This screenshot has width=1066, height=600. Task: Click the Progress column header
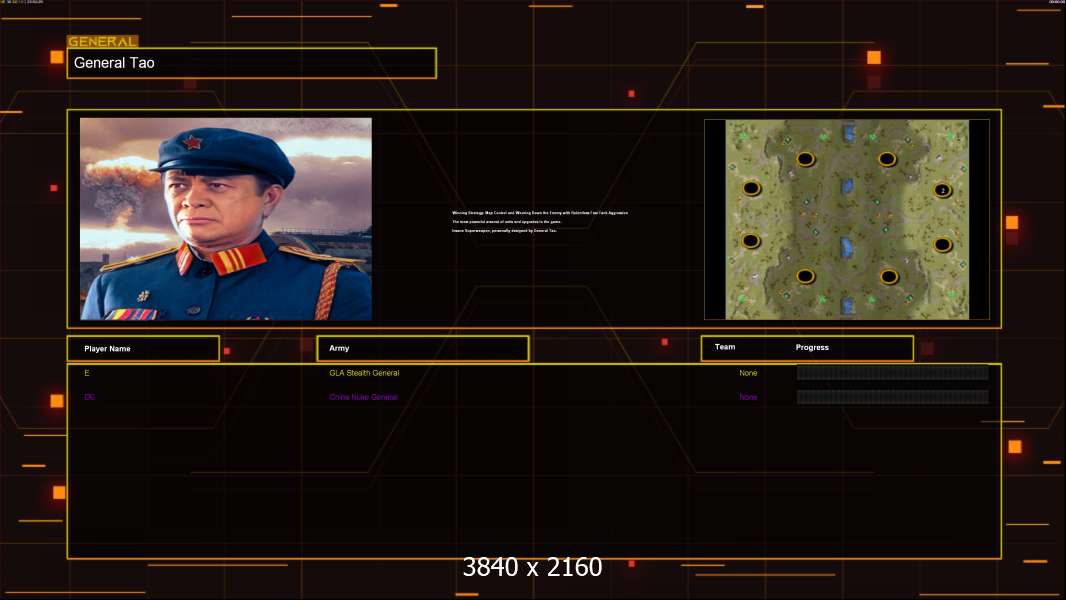[812, 347]
